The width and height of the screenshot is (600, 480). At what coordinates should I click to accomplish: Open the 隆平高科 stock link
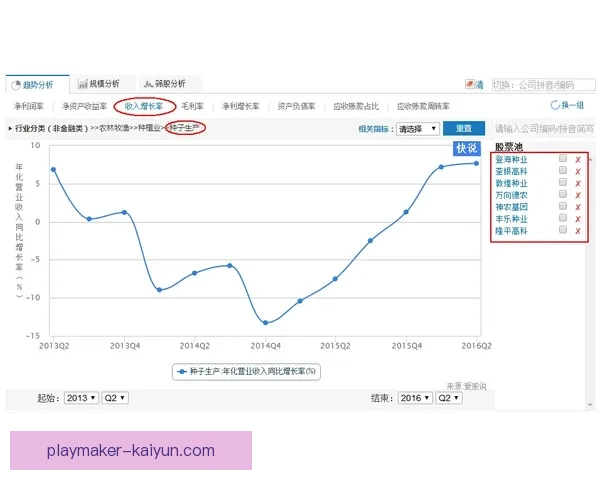511,231
